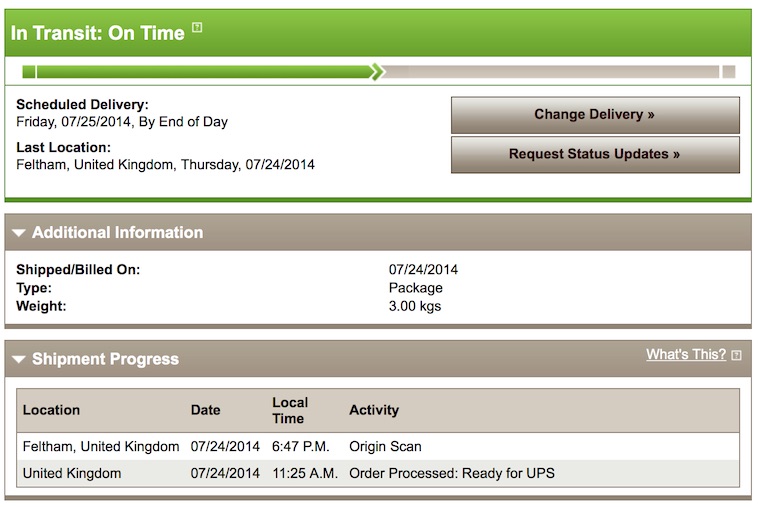This screenshot has width=760, height=507.
Task: Click the Change Delivery button
Action: (595, 115)
